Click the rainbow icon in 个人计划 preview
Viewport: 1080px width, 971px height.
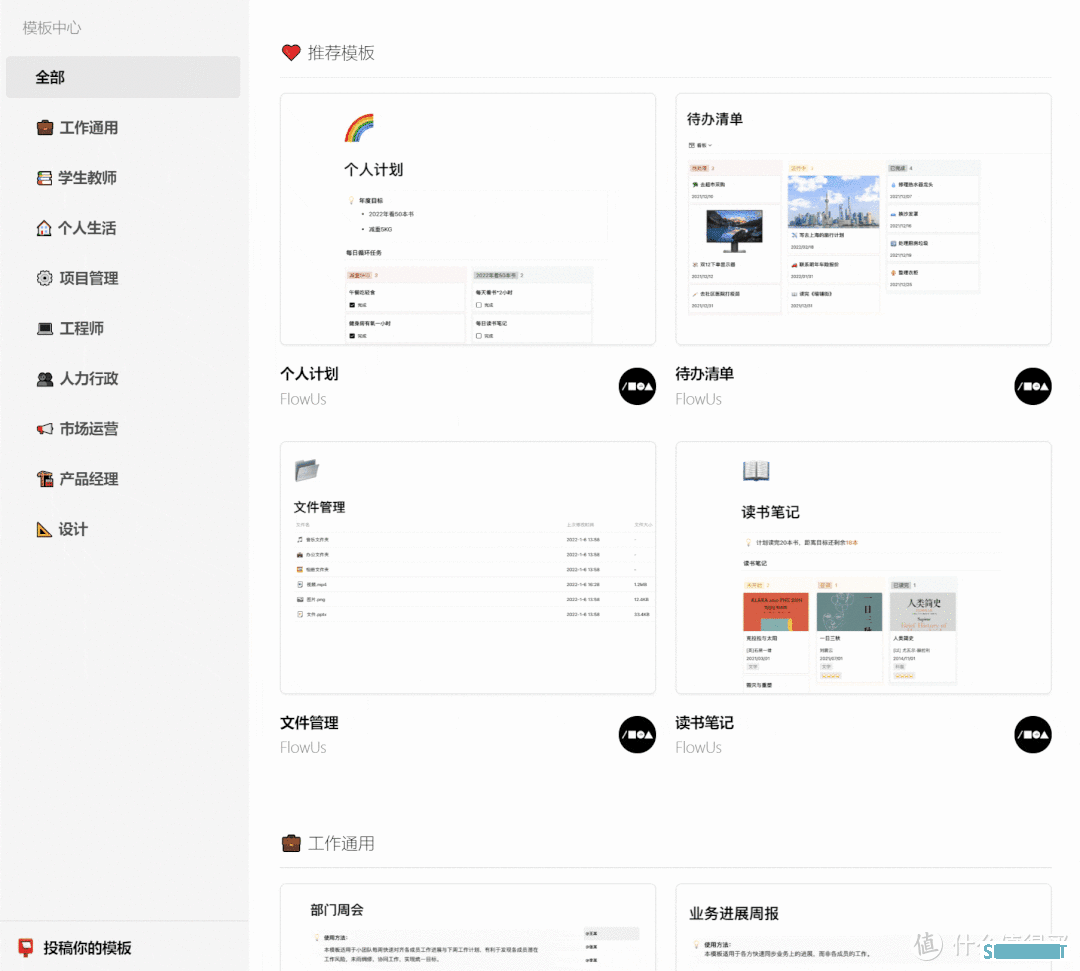click(359, 128)
